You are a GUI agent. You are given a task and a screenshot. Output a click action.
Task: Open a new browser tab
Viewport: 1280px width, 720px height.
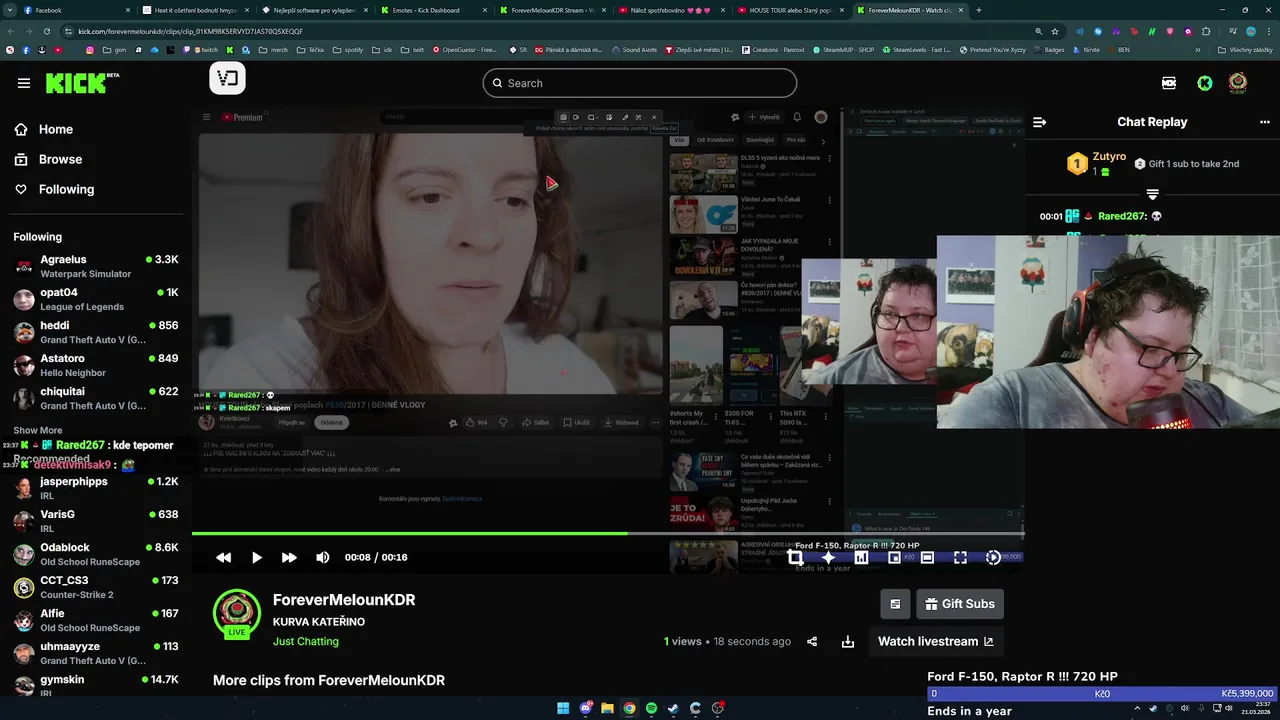click(978, 10)
